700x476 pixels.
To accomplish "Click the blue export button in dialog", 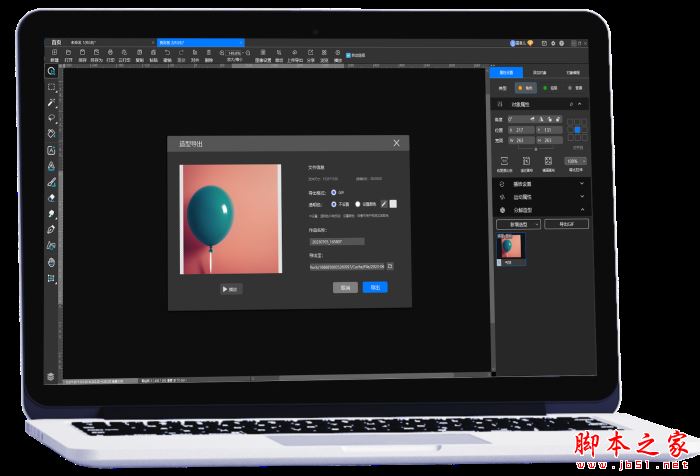I will pos(375,287).
